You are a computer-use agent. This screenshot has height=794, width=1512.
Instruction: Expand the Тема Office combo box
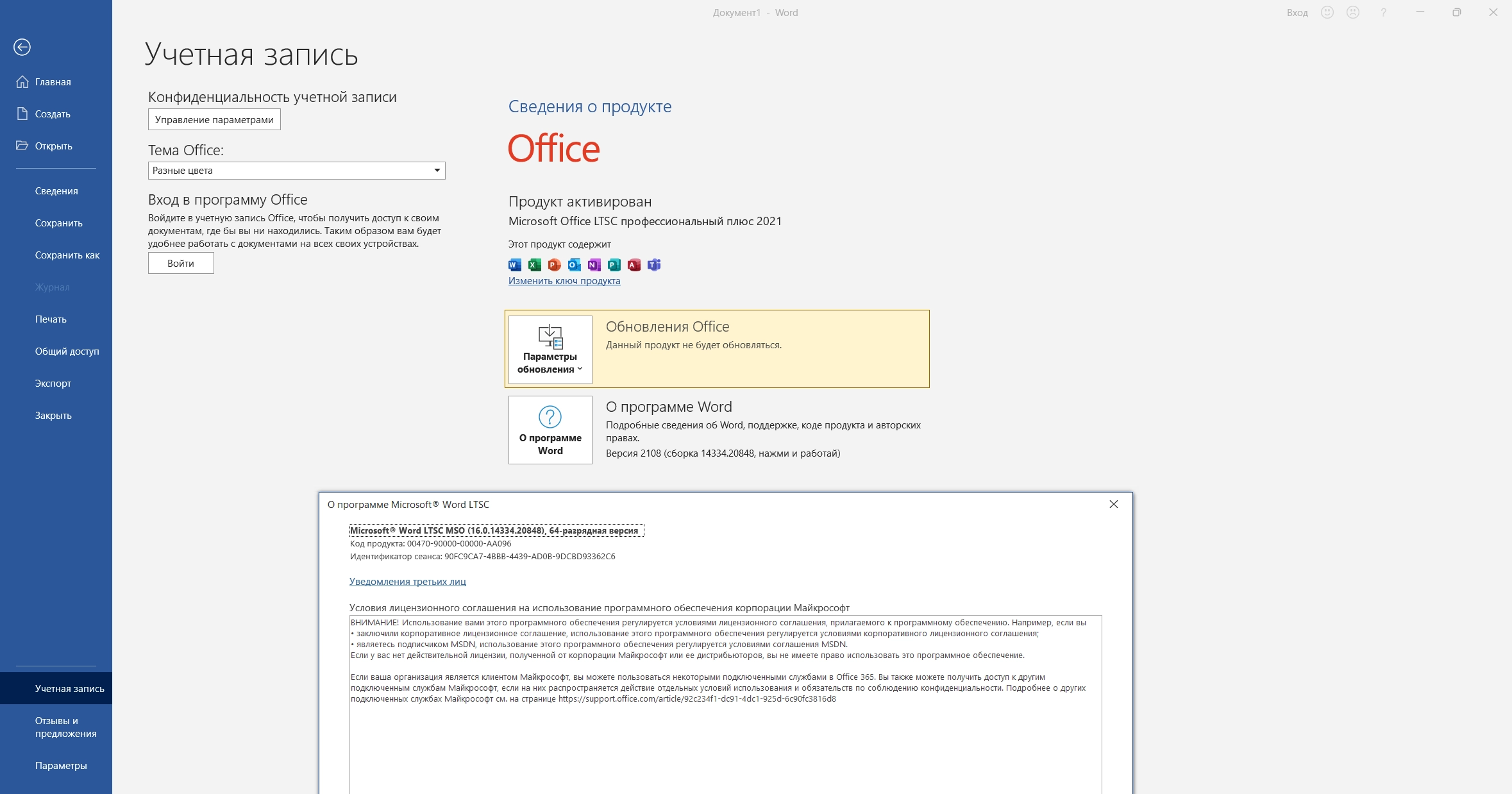tap(297, 171)
